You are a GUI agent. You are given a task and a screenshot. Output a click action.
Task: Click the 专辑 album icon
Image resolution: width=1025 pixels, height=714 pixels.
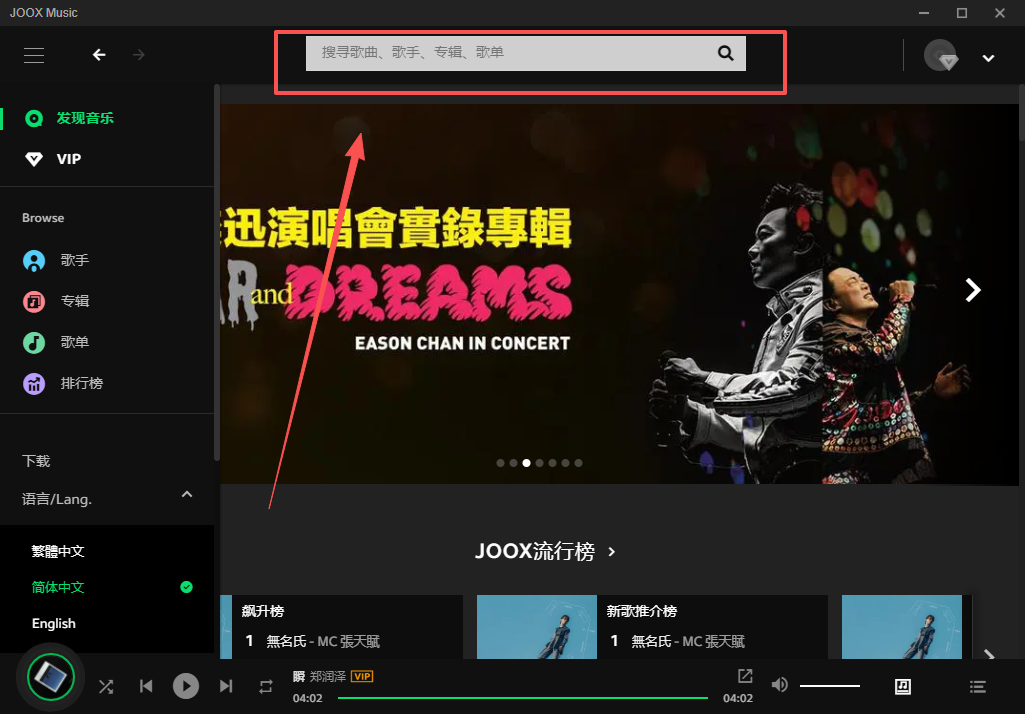34,301
